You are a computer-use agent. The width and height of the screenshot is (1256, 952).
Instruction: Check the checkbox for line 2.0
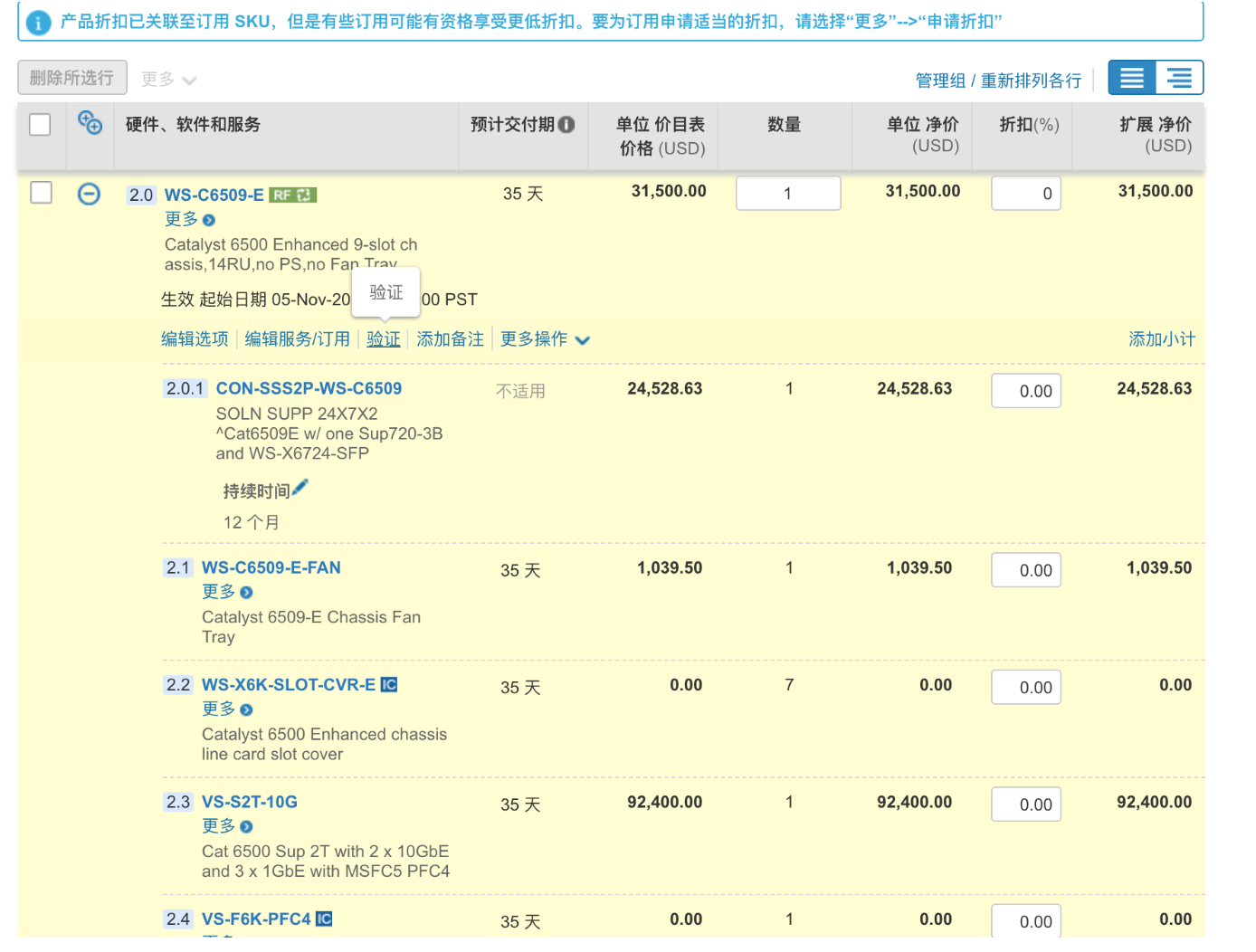point(41,193)
